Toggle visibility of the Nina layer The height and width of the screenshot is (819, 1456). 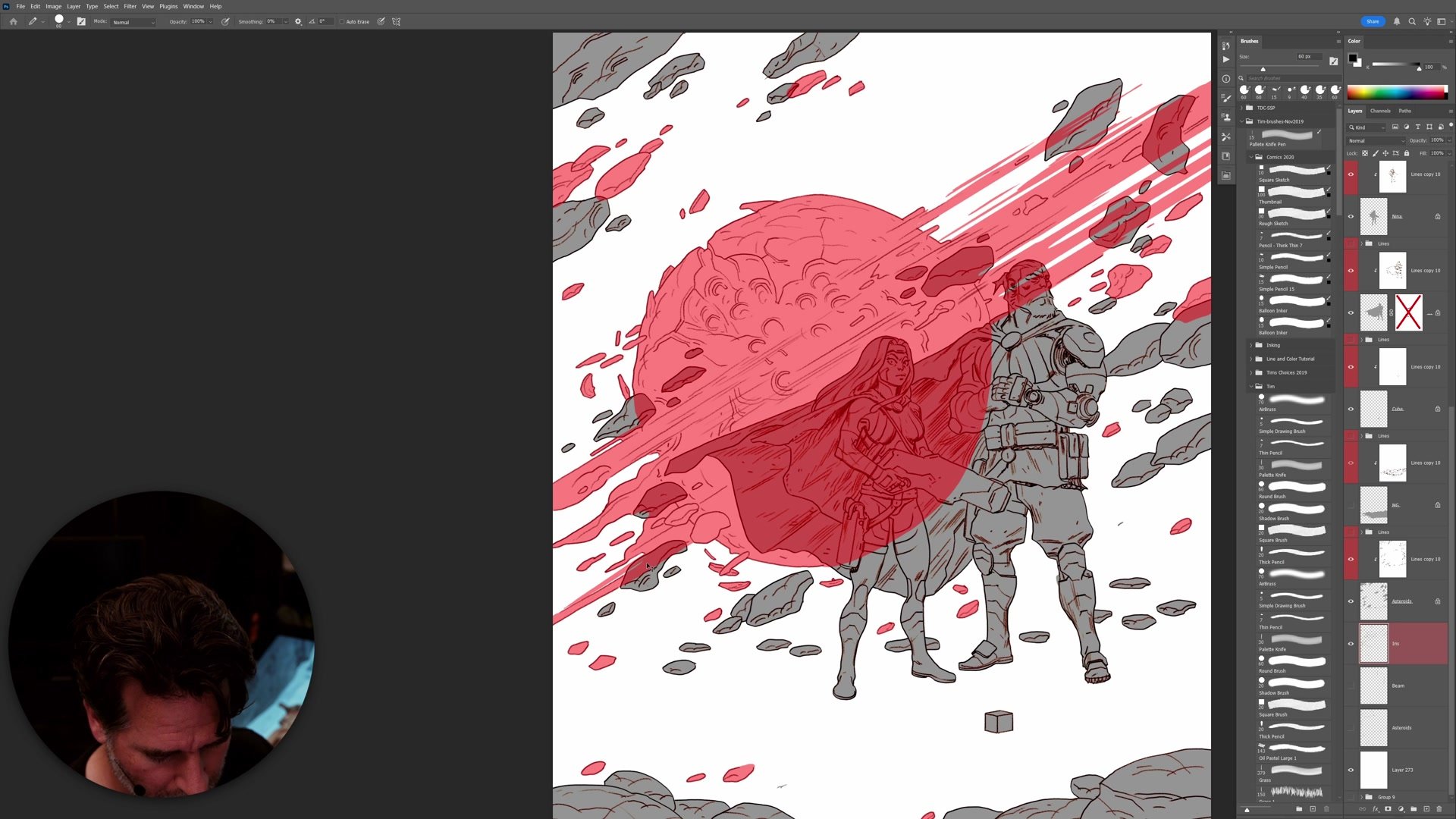tap(1351, 216)
